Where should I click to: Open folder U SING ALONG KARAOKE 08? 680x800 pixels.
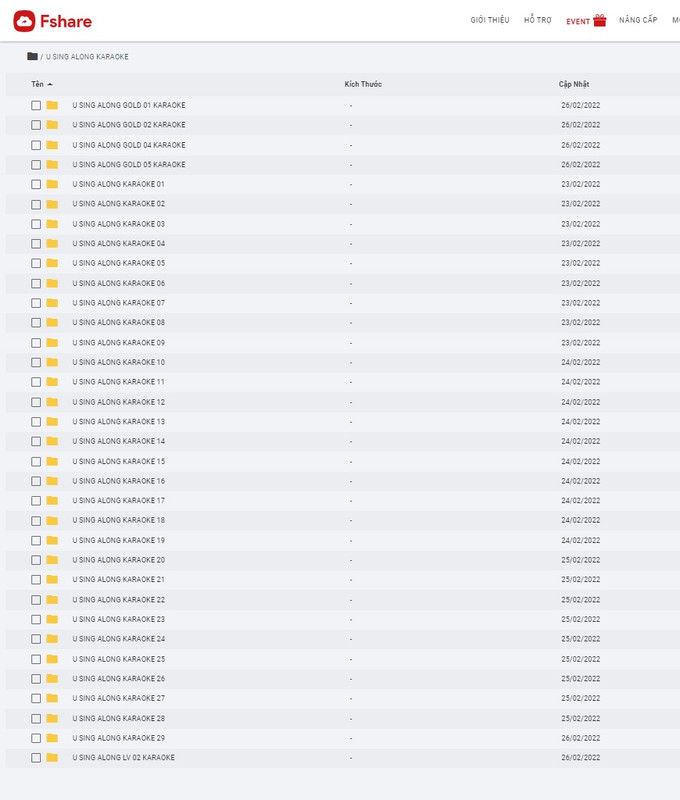118,322
